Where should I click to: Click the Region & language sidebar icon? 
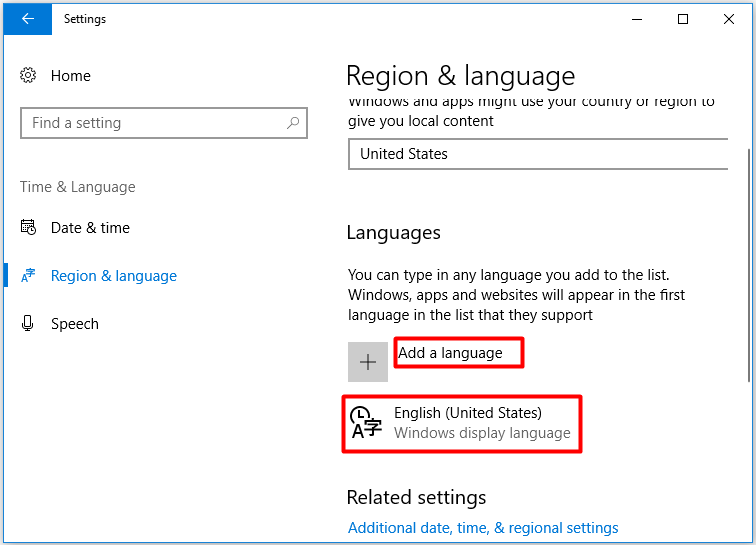click(28, 275)
